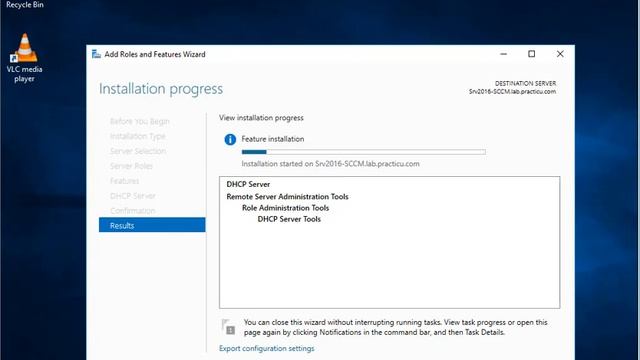Minimize the Add Roles and Features Wizard
The height and width of the screenshot is (360, 640).
[503, 54]
